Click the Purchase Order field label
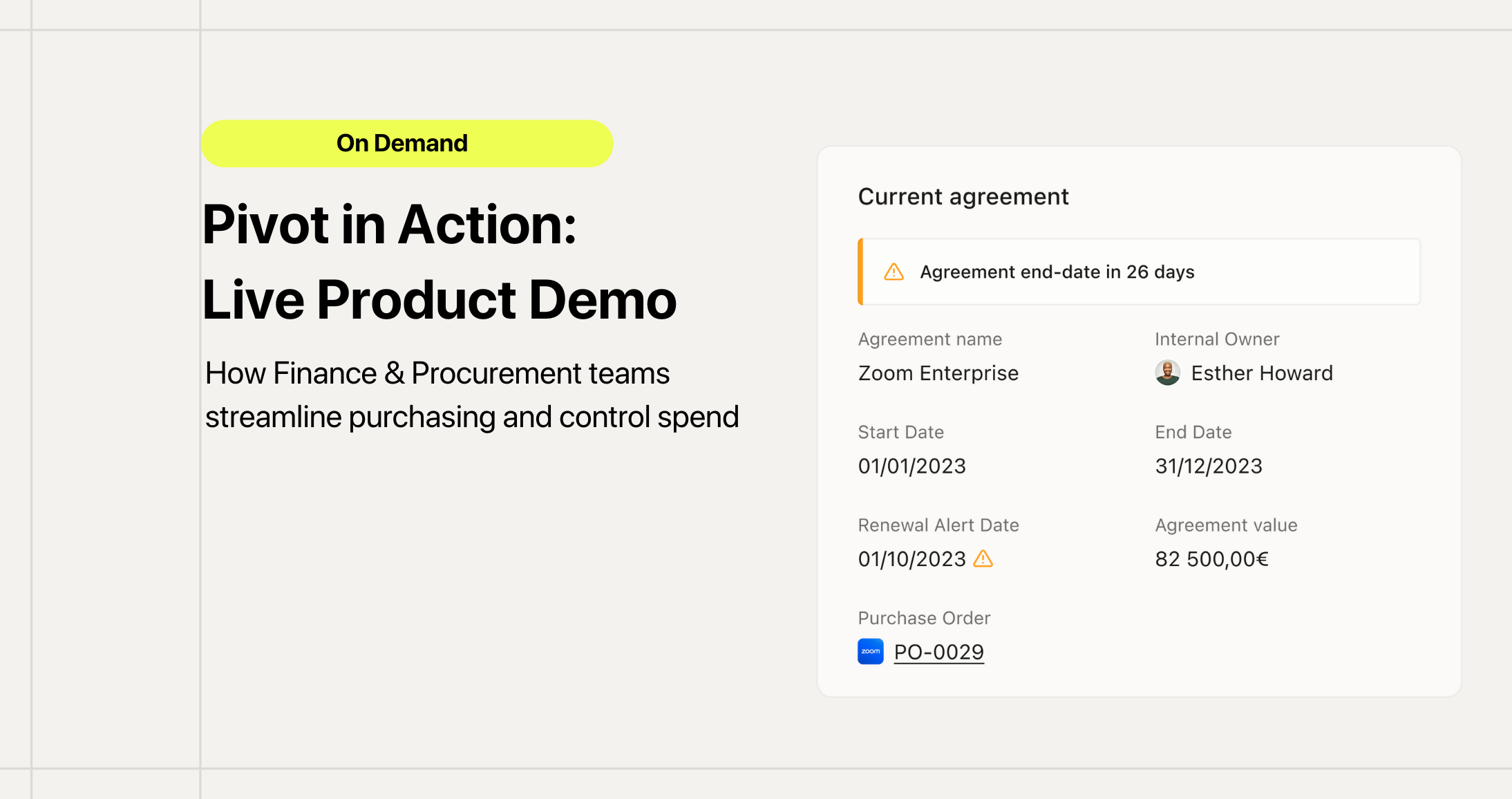The width and height of the screenshot is (1512, 799). [x=924, y=618]
